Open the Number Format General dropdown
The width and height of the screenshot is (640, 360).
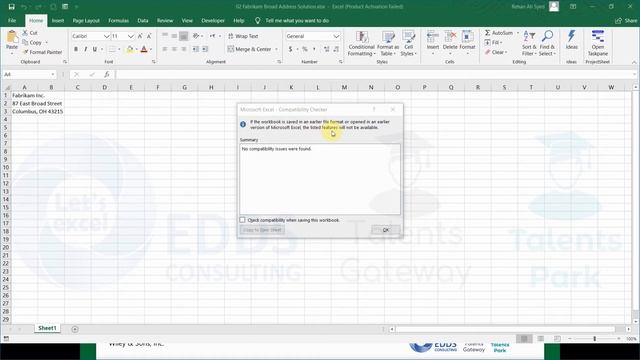[x=336, y=36]
